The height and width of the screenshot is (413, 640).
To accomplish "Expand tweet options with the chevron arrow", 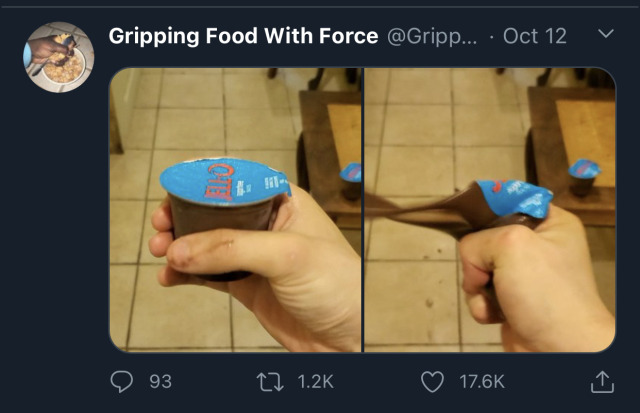I will coord(606,33).
